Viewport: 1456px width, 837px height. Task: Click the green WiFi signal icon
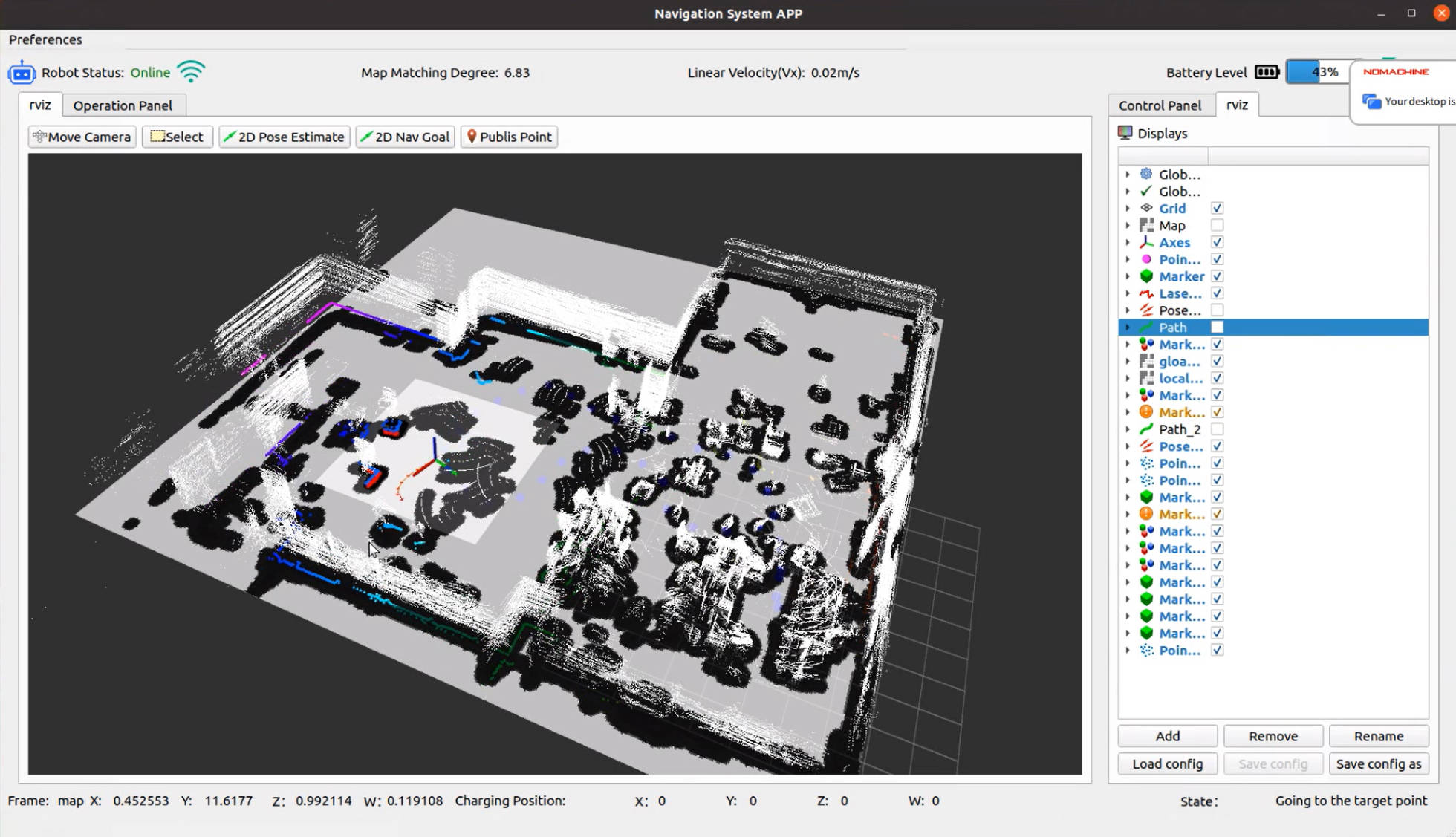click(191, 72)
